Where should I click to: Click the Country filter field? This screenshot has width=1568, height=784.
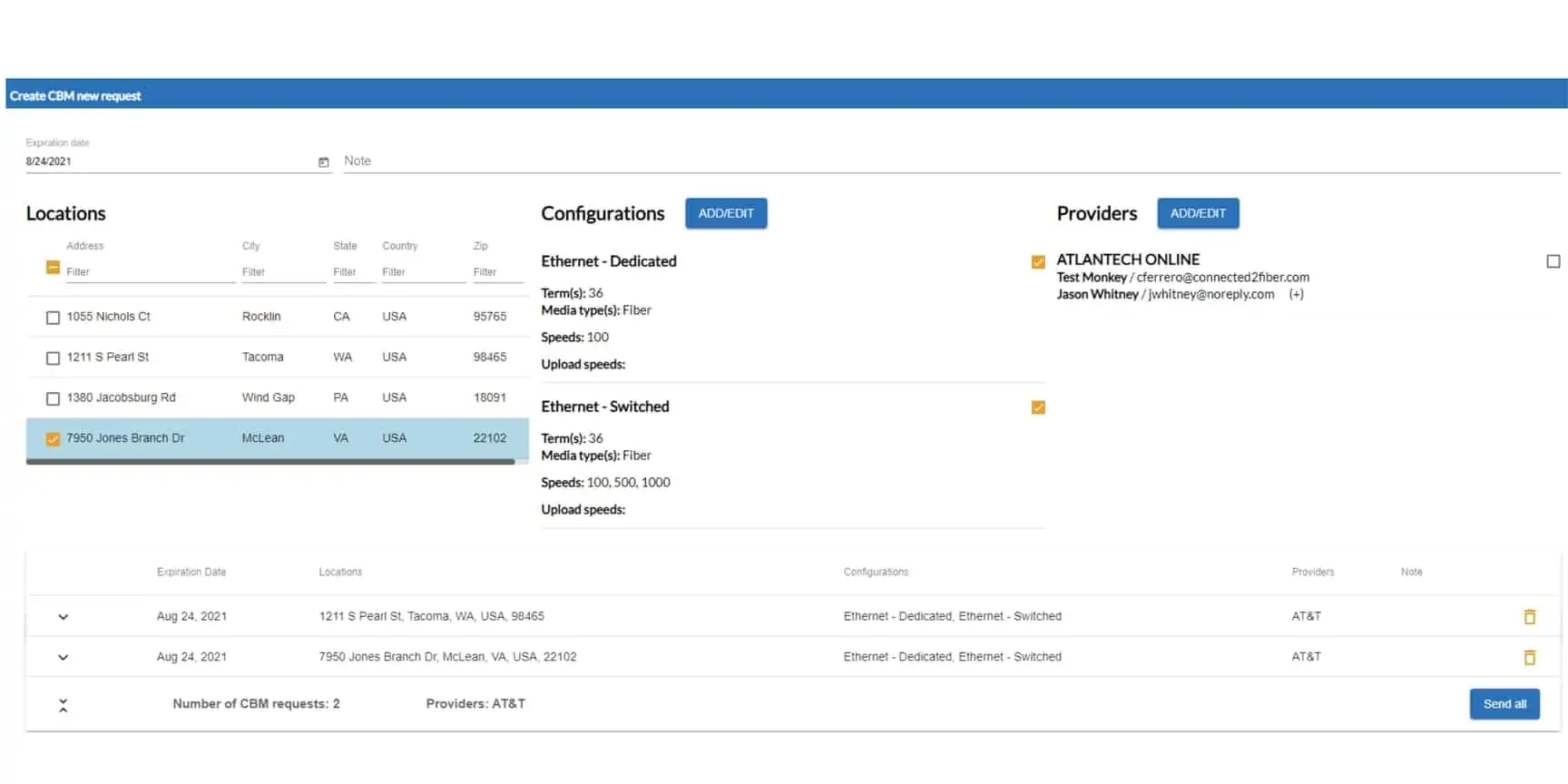[x=423, y=272]
